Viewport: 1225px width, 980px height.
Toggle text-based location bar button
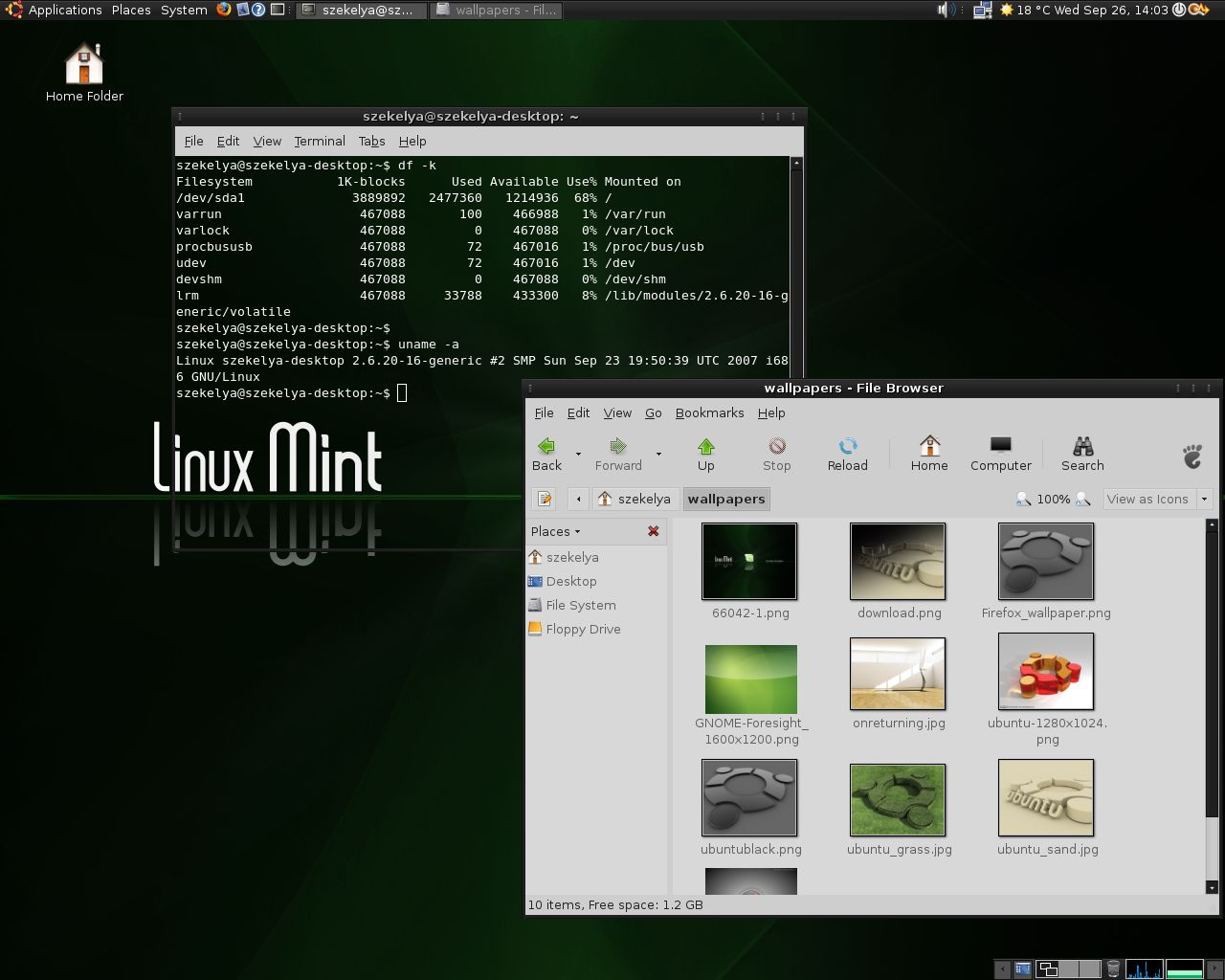[x=545, y=499]
